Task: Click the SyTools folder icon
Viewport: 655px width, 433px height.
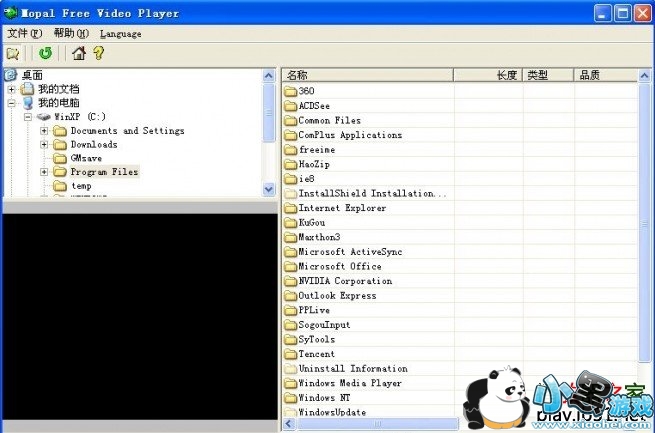Action: tap(290, 339)
